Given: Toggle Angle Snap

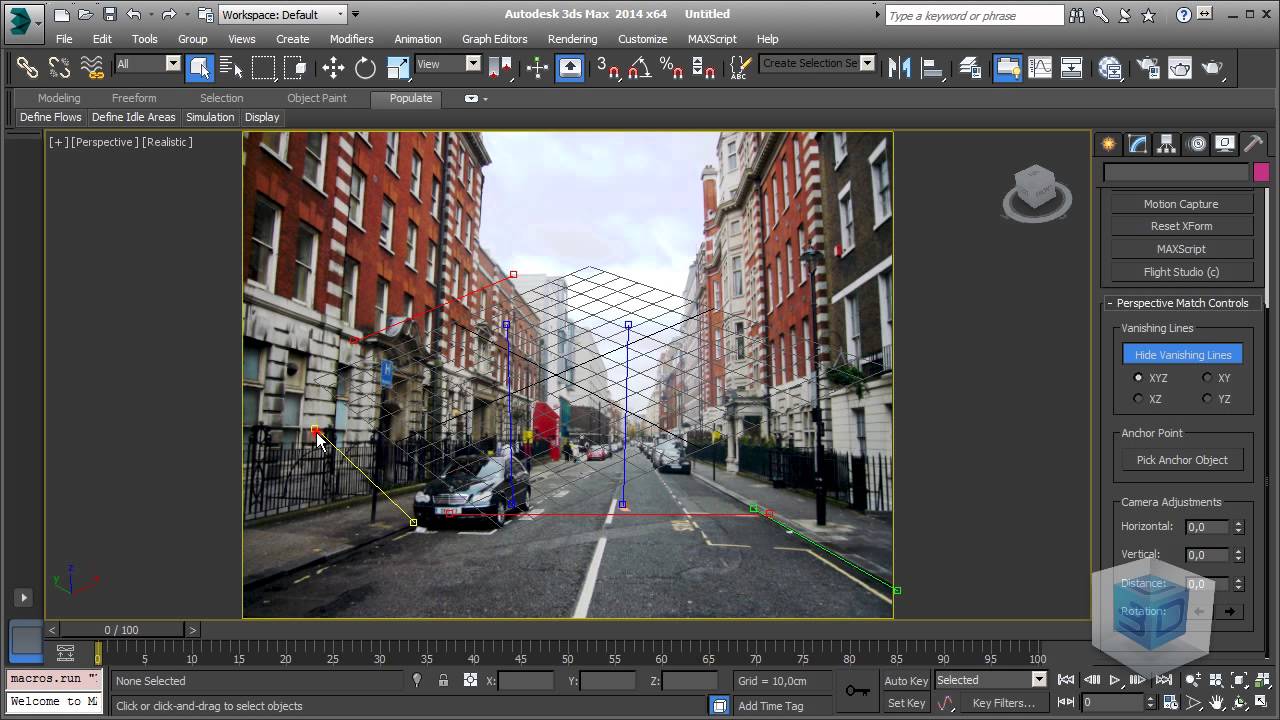Looking at the screenshot, I should pyautogui.click(x=640, y=67).
